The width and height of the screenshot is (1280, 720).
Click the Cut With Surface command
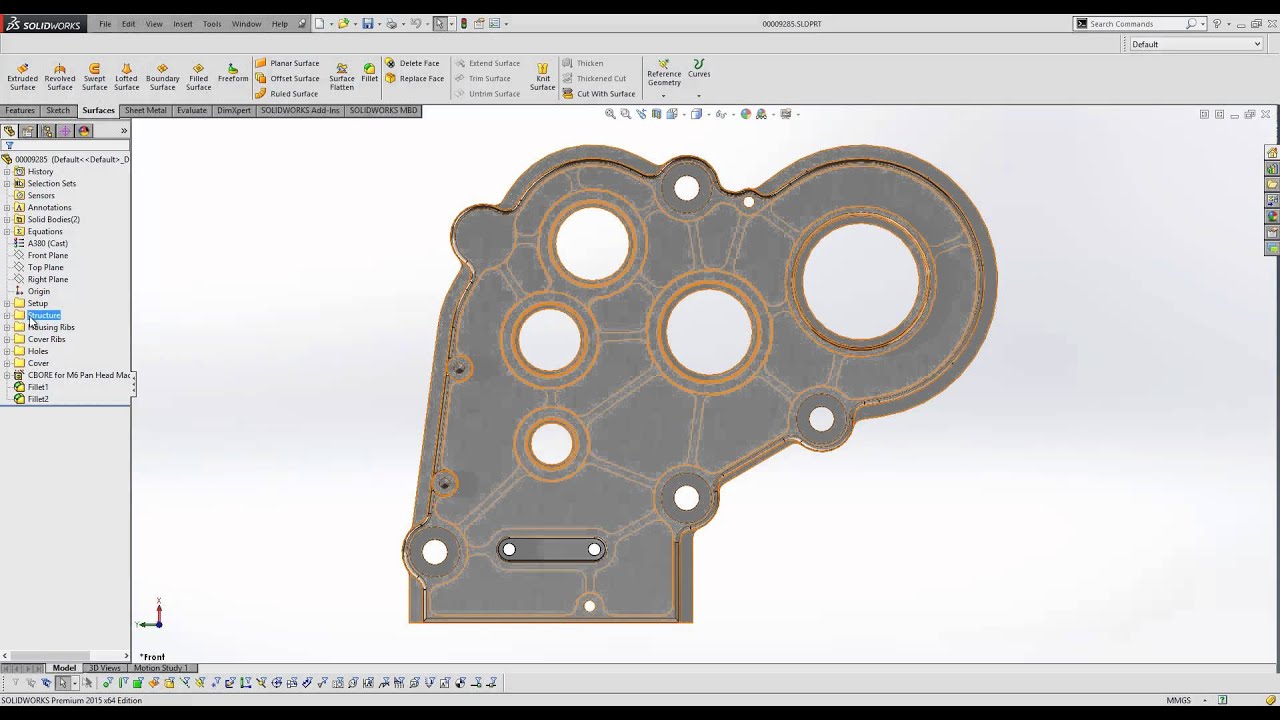pyautogui.click(x=598, y=94)
